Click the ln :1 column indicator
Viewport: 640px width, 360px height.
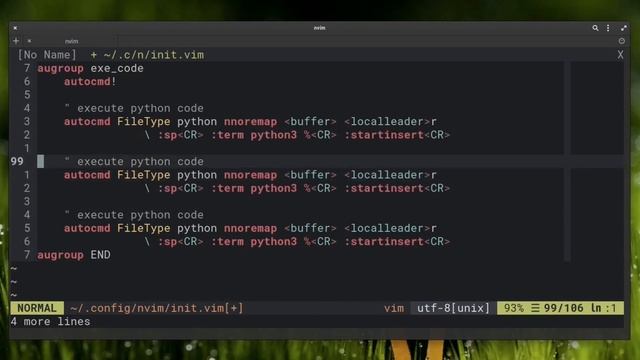(604, 308)
